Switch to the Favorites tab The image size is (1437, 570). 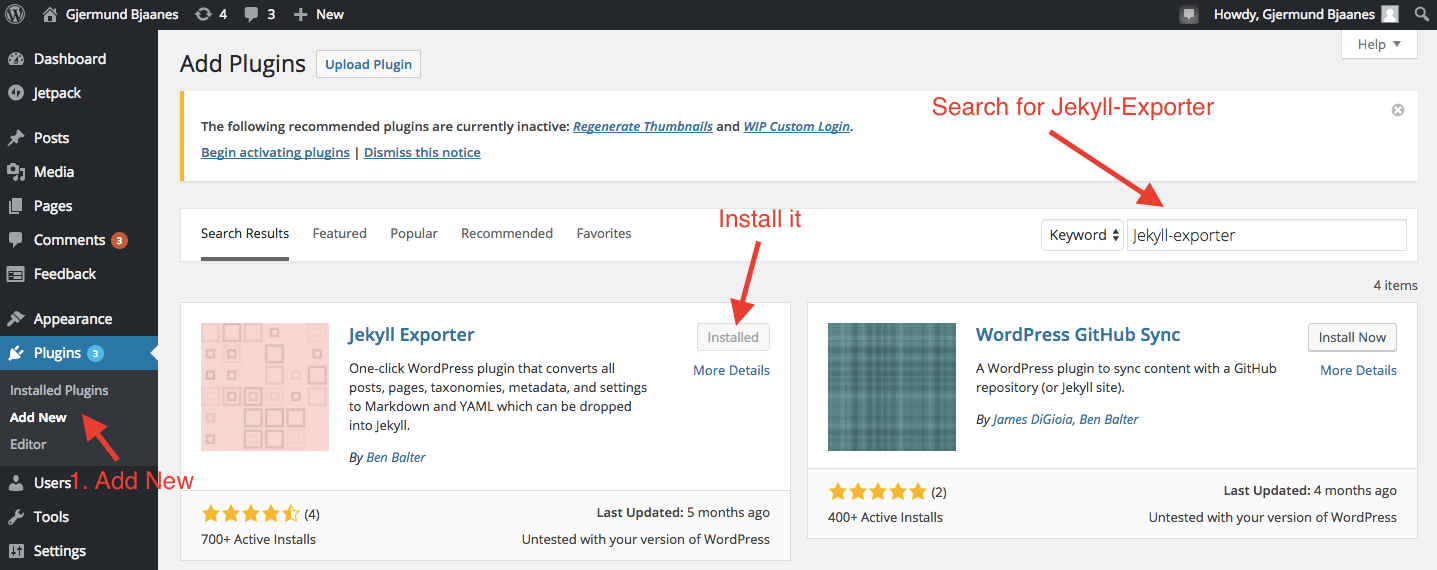[604, 233]
